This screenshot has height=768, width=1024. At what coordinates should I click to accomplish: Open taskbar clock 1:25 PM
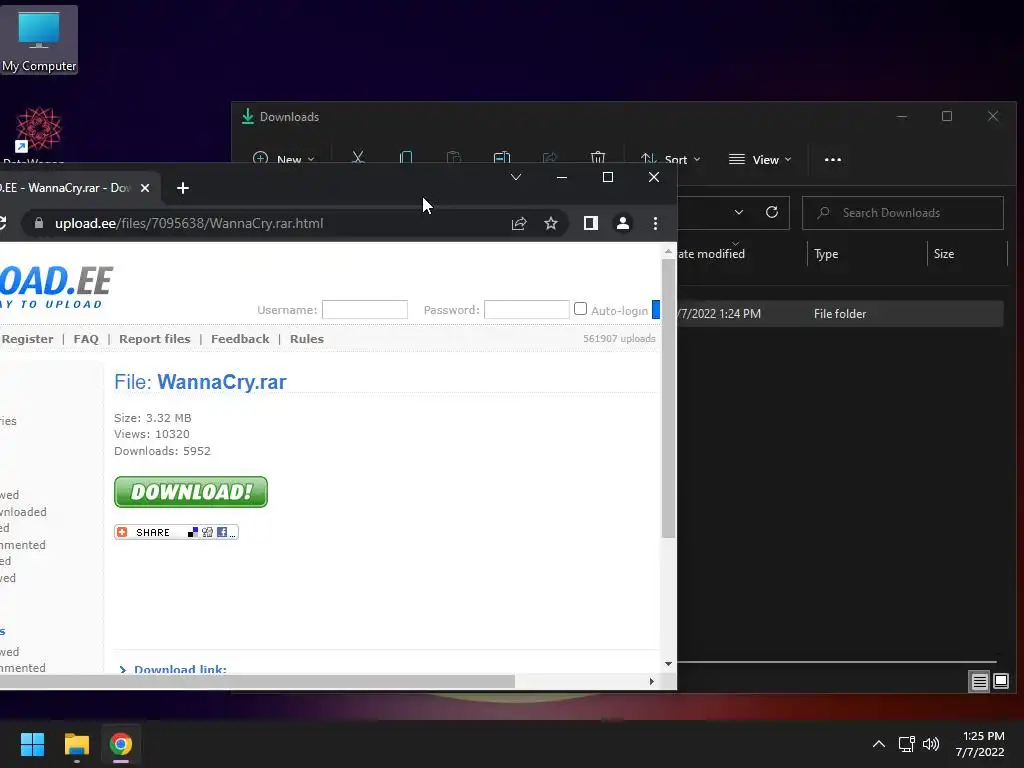pyautogui.click(x=980, y=744)
